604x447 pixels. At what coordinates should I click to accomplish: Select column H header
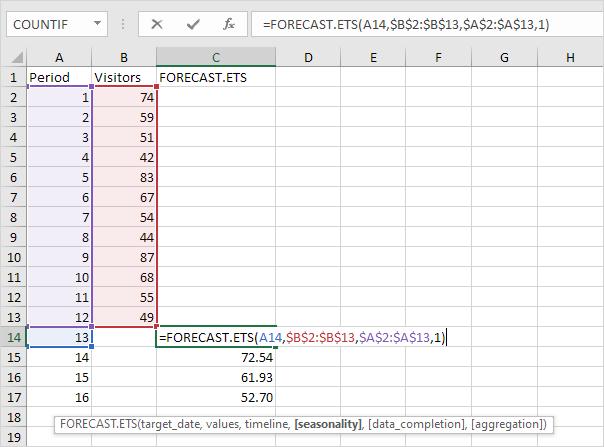(x=570, y=57)
